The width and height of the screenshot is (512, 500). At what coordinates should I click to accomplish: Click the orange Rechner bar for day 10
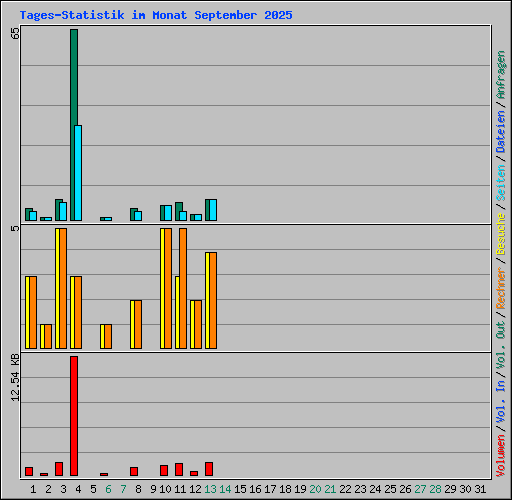coord(168,288)
